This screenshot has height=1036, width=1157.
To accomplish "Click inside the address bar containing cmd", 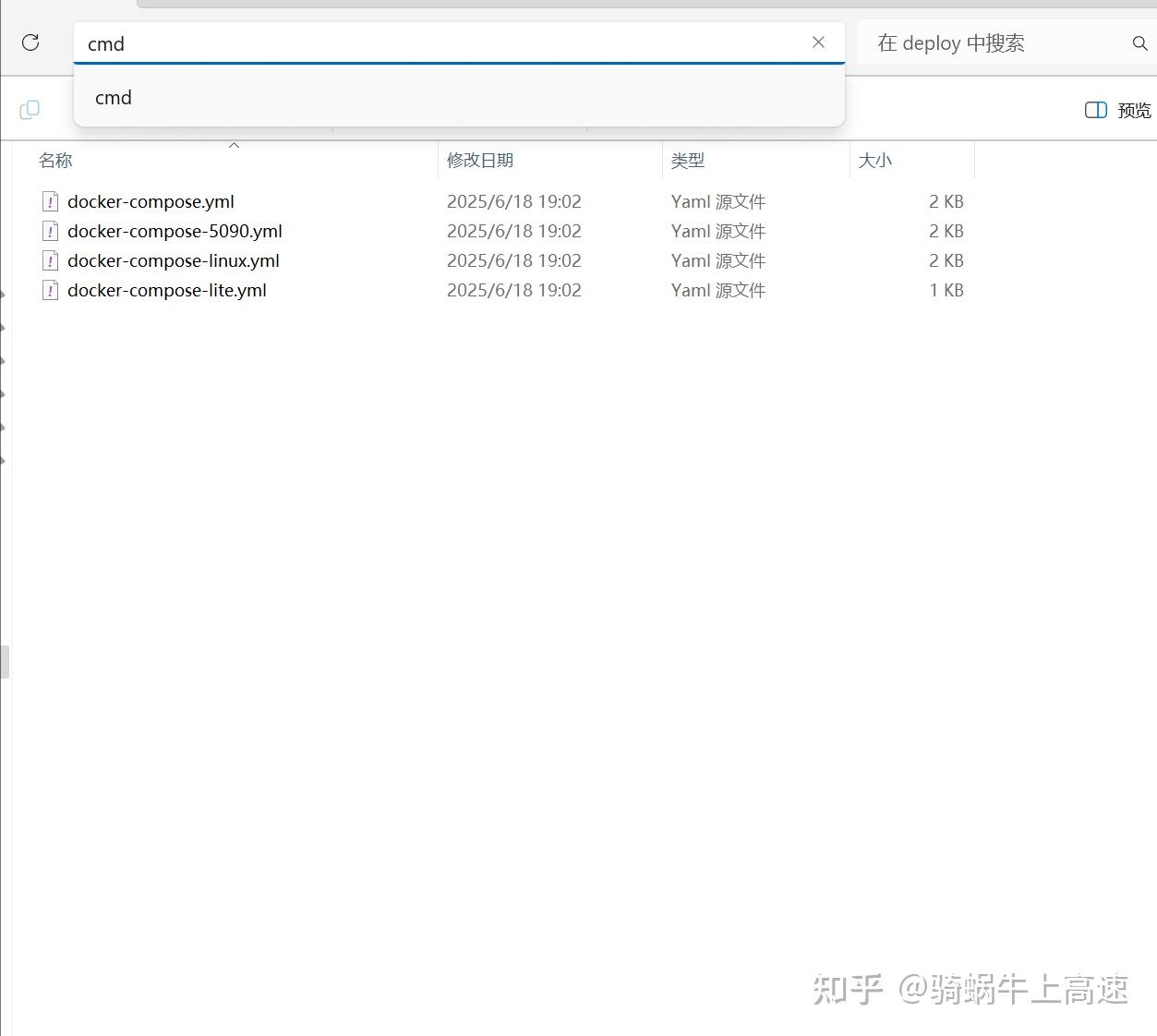I will coord(443,43).
